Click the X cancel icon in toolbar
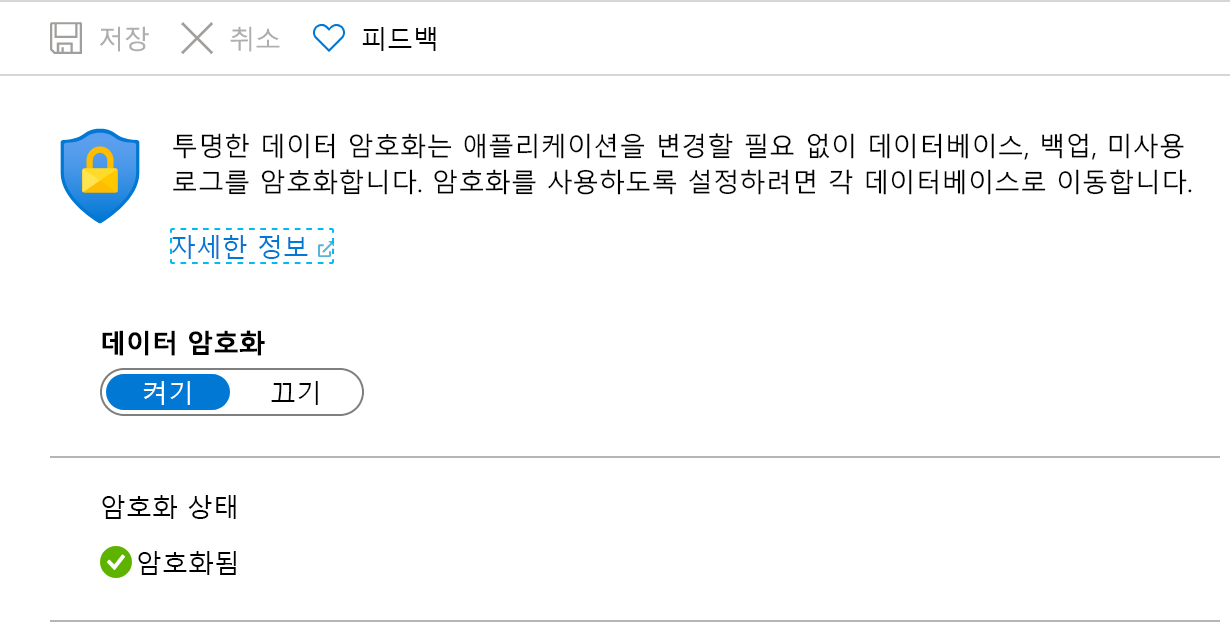 [197, 38]
